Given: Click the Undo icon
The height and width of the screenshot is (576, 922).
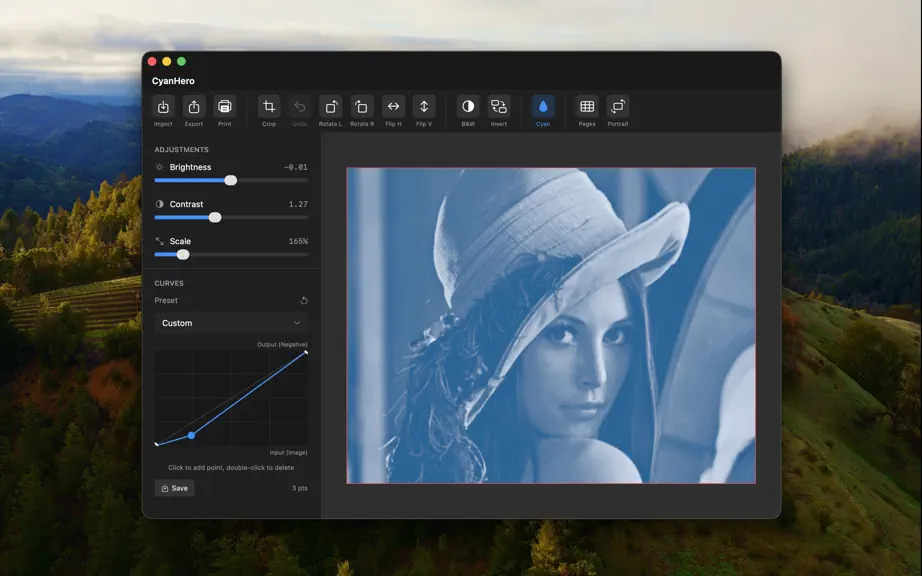Looking at the screenshot, I should [299, 106].
